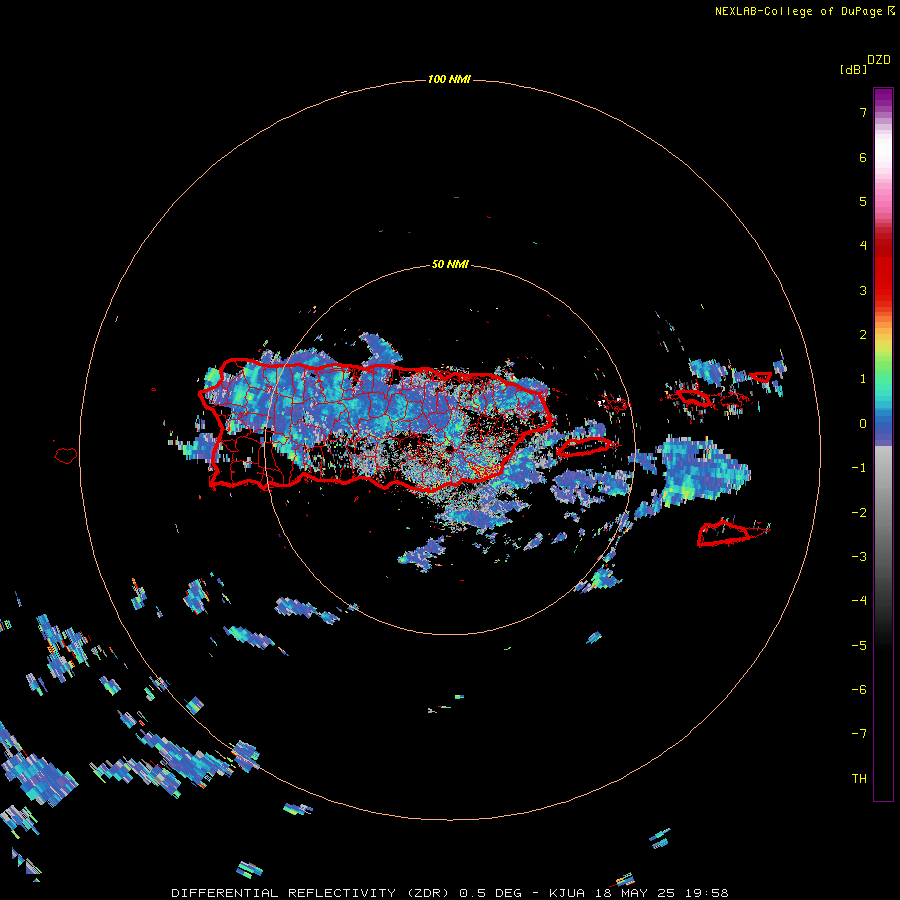Click the -6 value on the colorbar
This screenshot has width=900, height=900.
click(859, 690)
